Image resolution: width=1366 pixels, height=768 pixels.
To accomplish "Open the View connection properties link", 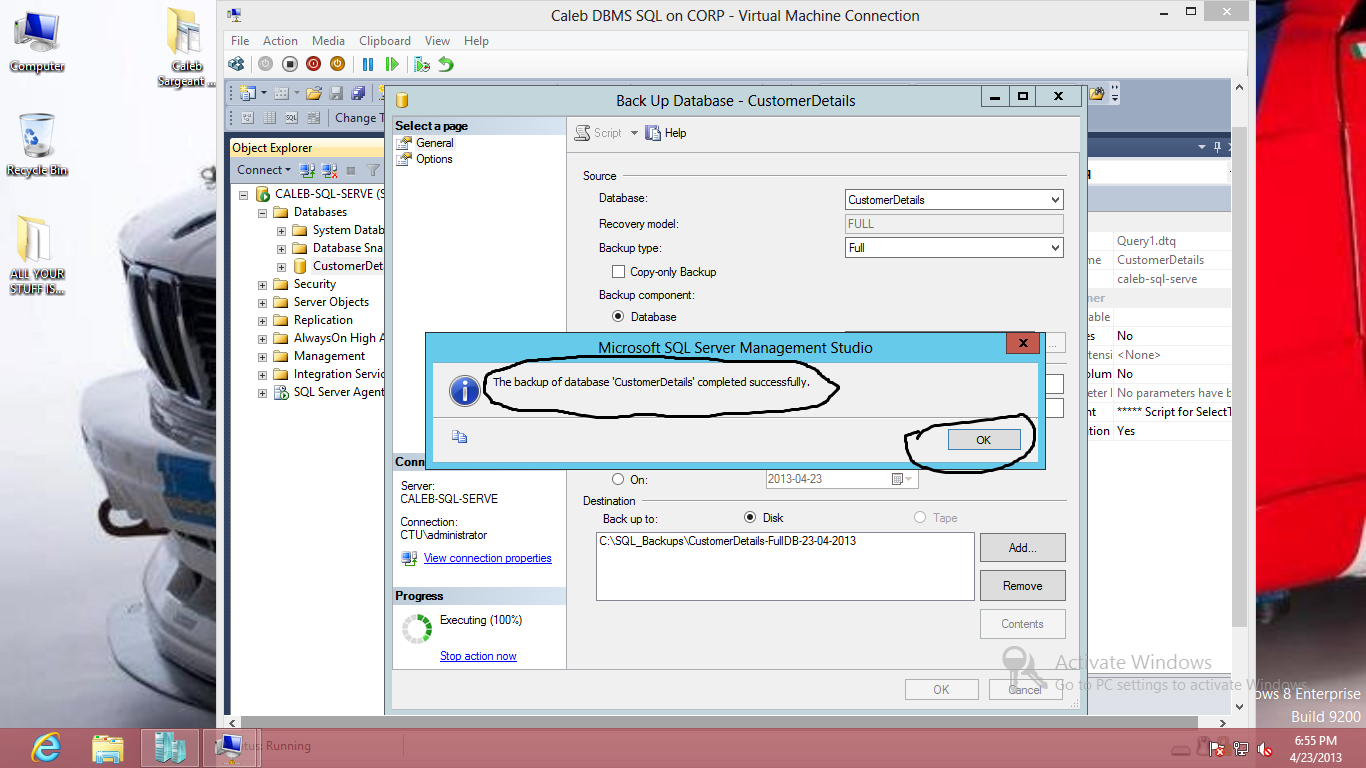I will 487,558.
